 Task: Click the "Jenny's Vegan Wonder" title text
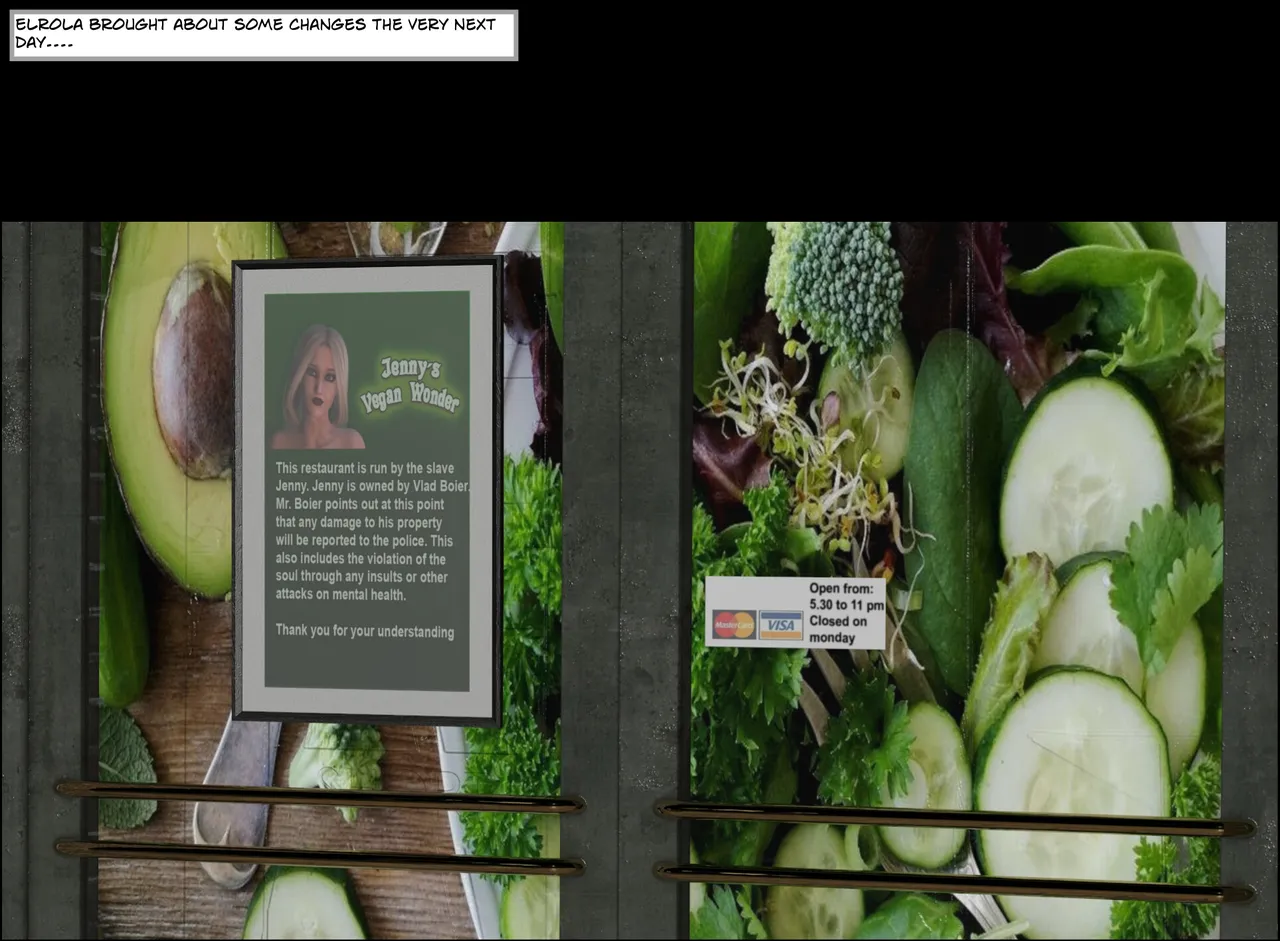tap(410, 385)
